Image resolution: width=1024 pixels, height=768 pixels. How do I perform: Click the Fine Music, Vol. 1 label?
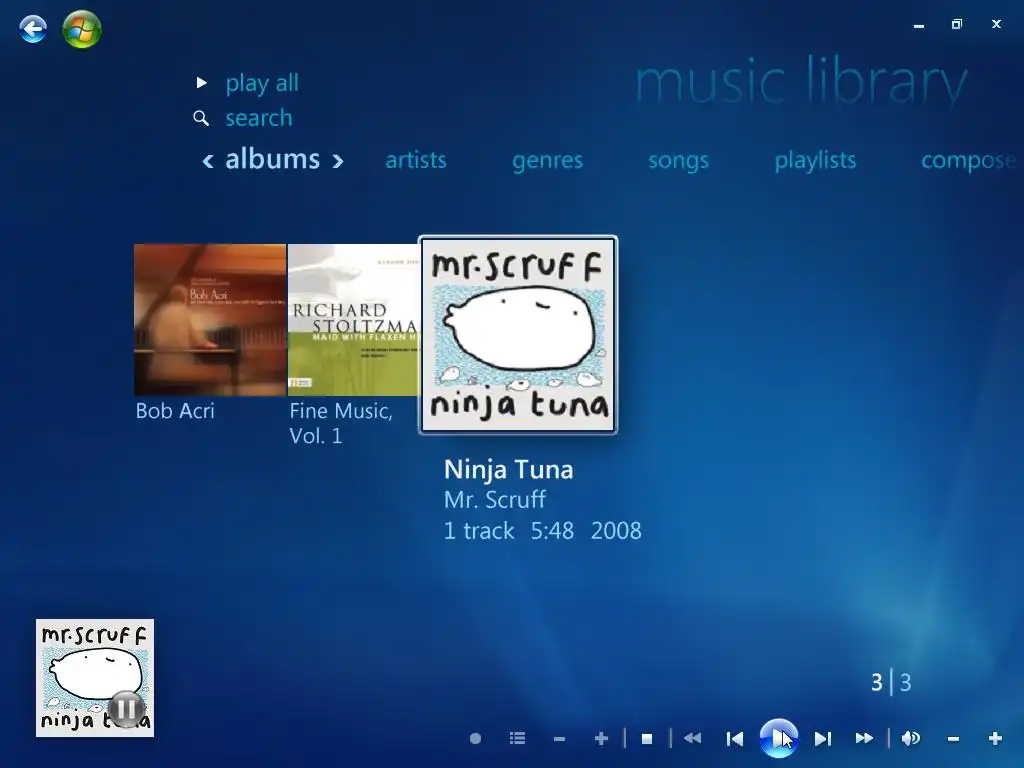(x=341, y=423)
